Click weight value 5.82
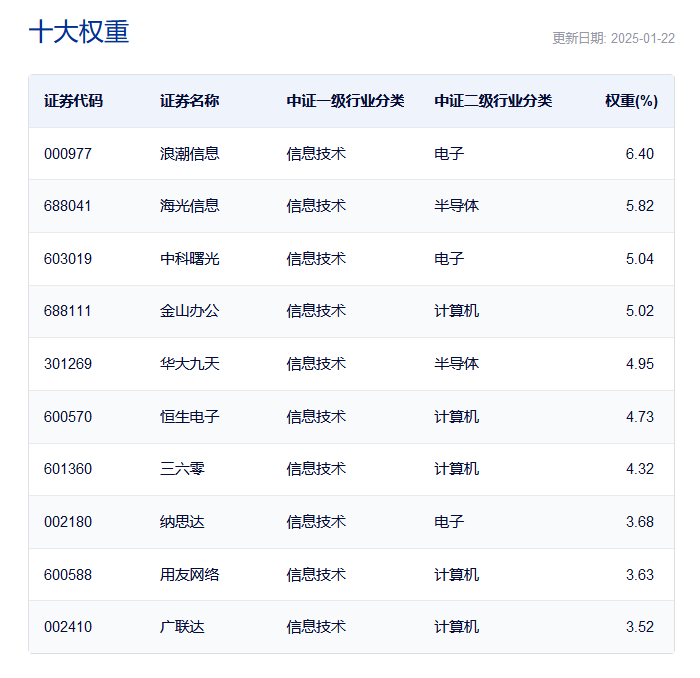700x678 pixels. pos(639,206)
